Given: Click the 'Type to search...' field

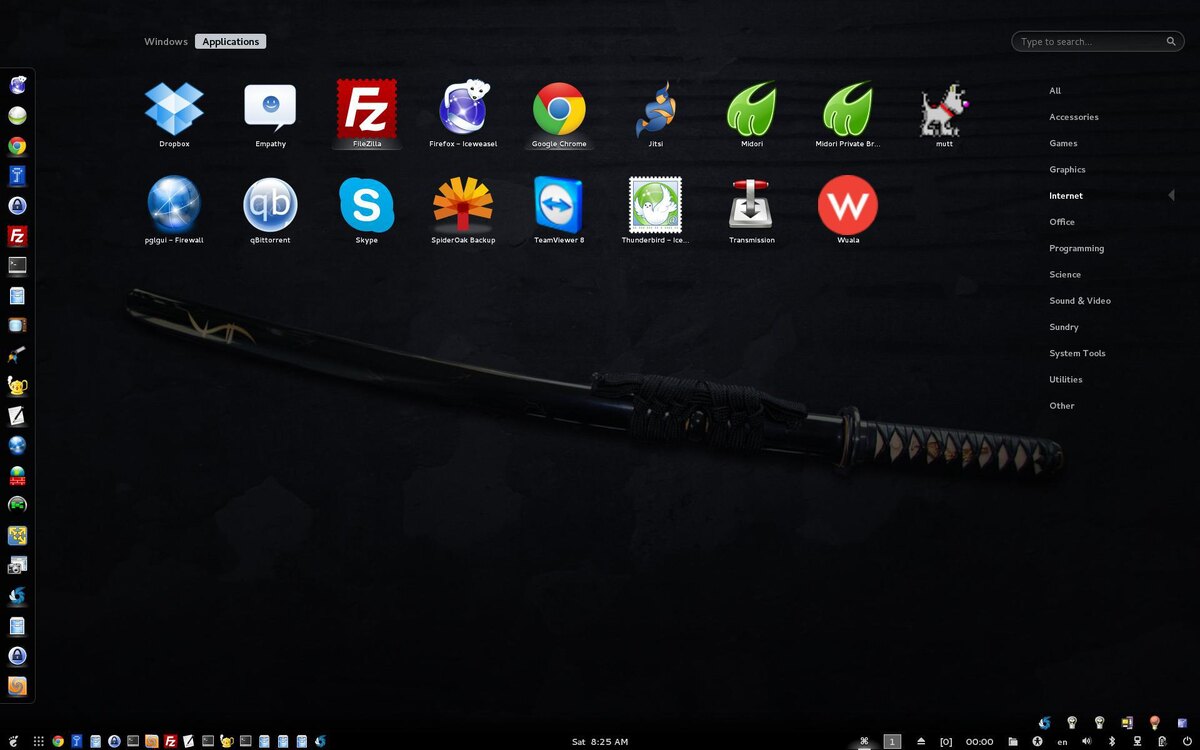Looking at the screenshot, I should point(1099,42).
